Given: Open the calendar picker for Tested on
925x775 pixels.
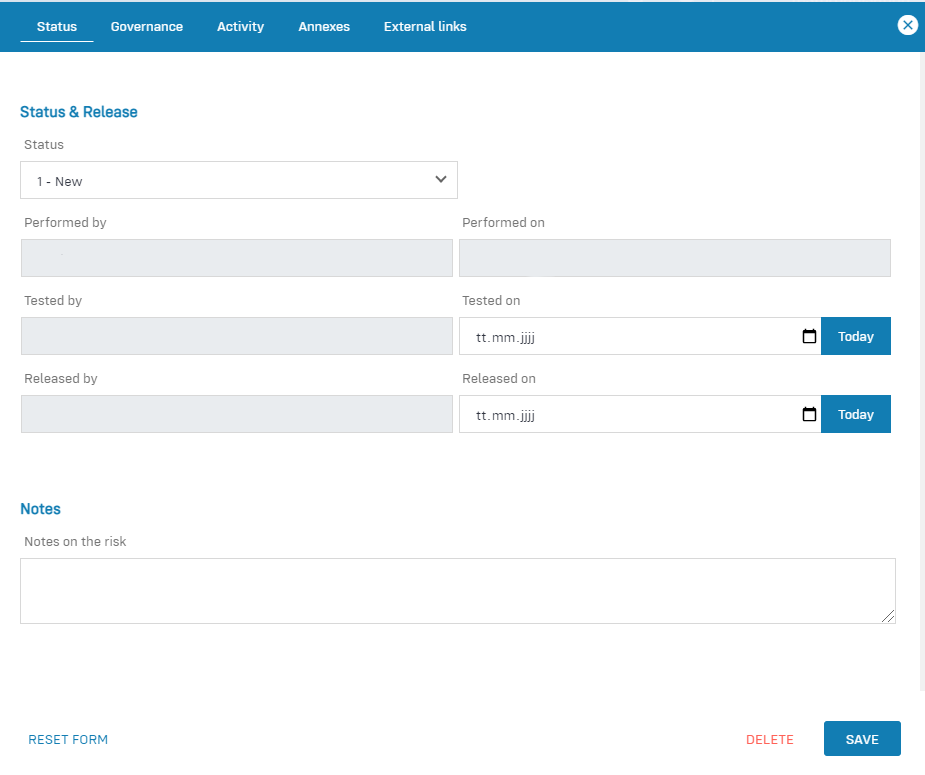Looking at the screenshot, I should (809, 337).
